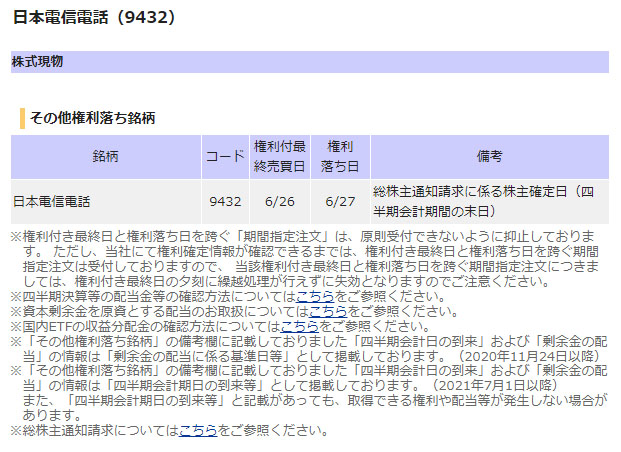621x452 pixels.
Task: Click the 権利付最終売買日 column header
Action: point(280,157)
